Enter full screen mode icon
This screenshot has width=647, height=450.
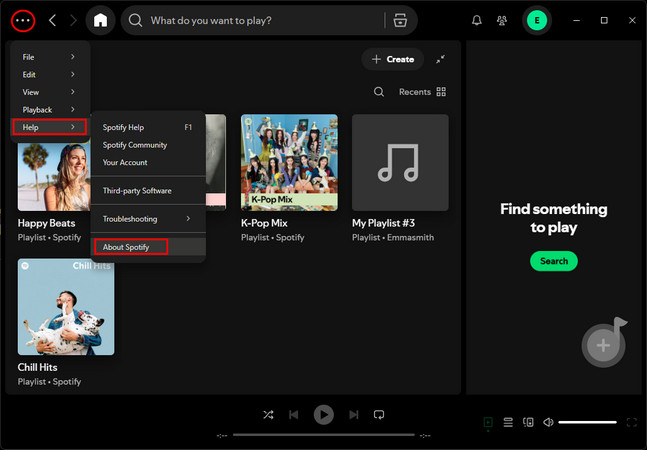pos(631,422)
